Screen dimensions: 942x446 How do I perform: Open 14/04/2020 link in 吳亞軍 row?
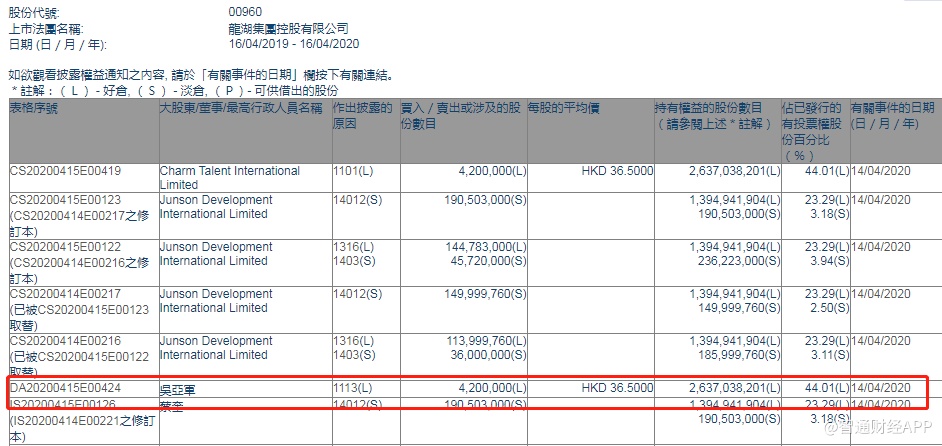tap(881, 388)
